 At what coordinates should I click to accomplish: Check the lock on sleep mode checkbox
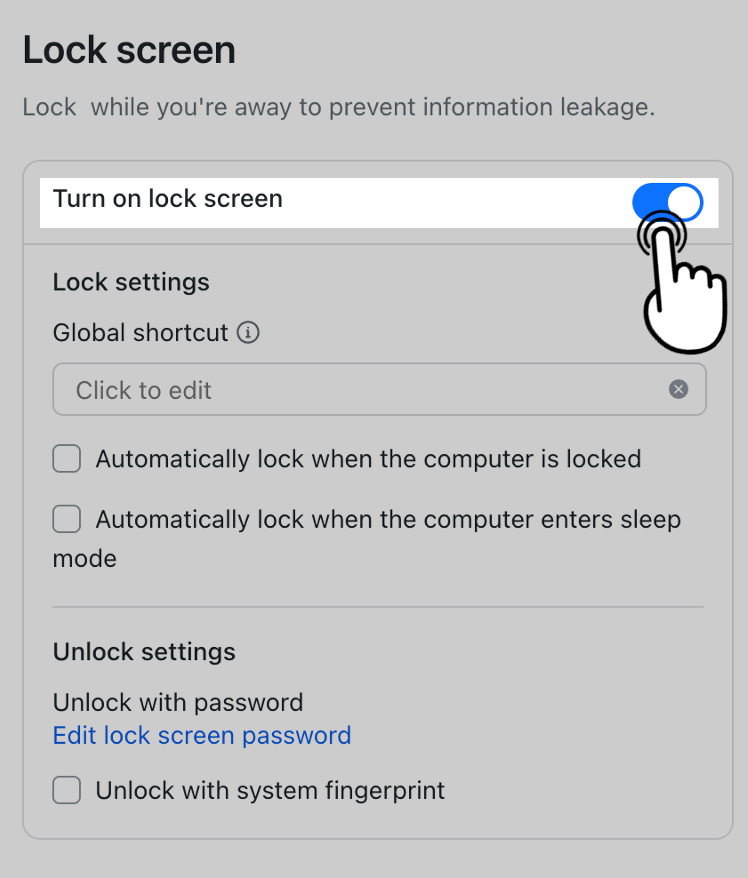pos(67,519)
